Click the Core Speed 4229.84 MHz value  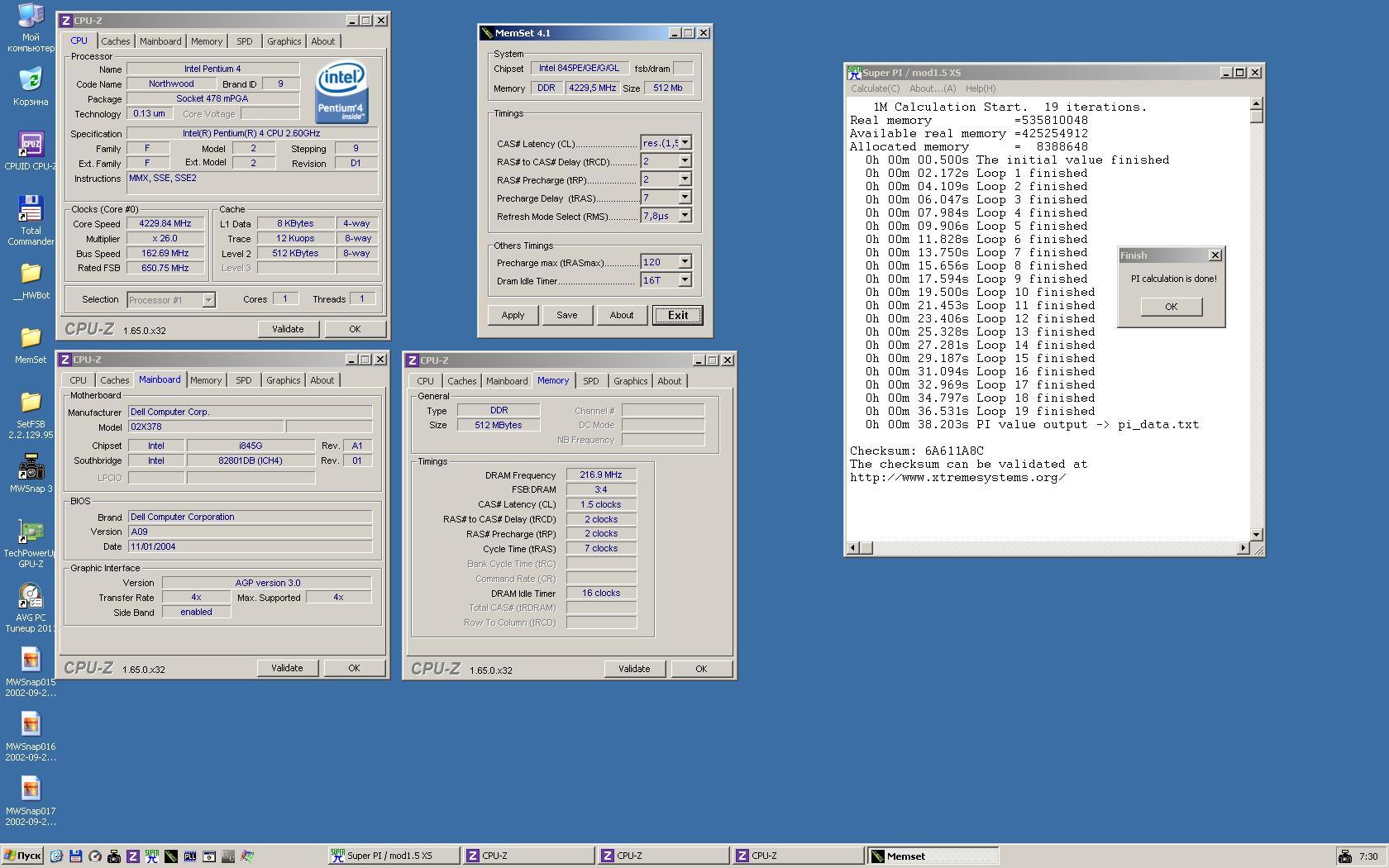[x=165, y=224]
